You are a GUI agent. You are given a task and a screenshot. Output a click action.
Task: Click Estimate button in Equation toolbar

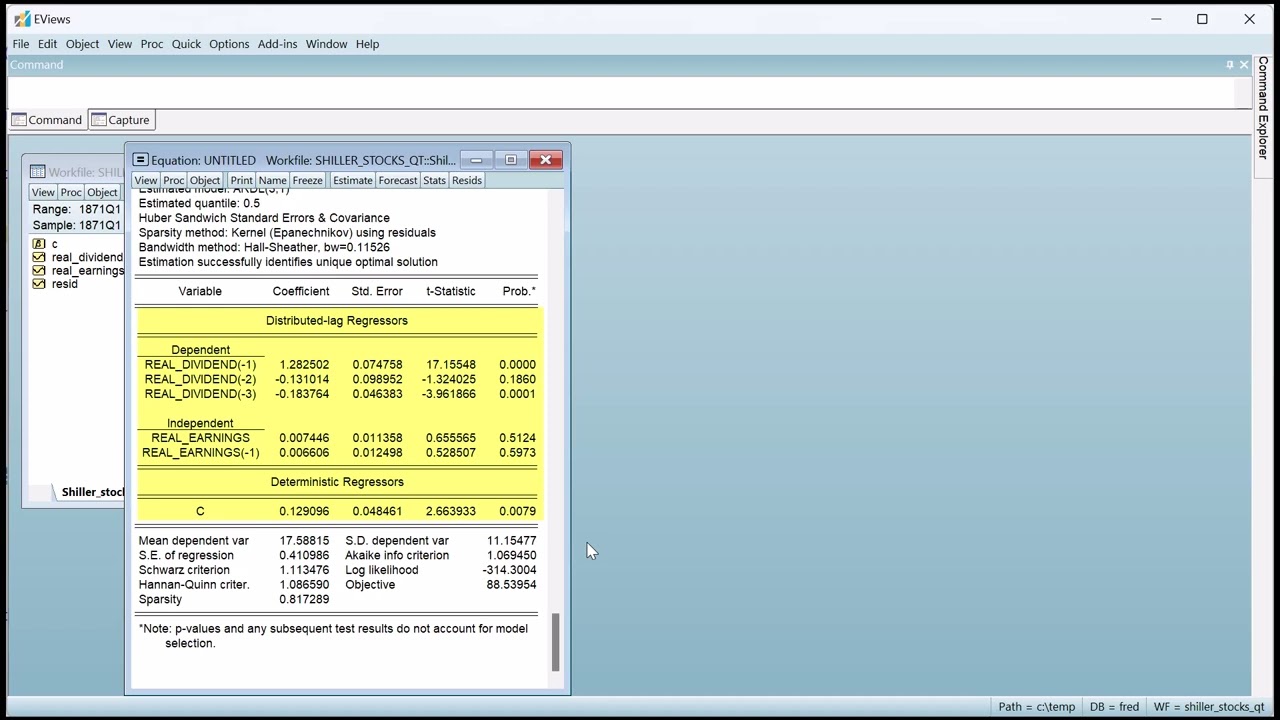point(353,180)
